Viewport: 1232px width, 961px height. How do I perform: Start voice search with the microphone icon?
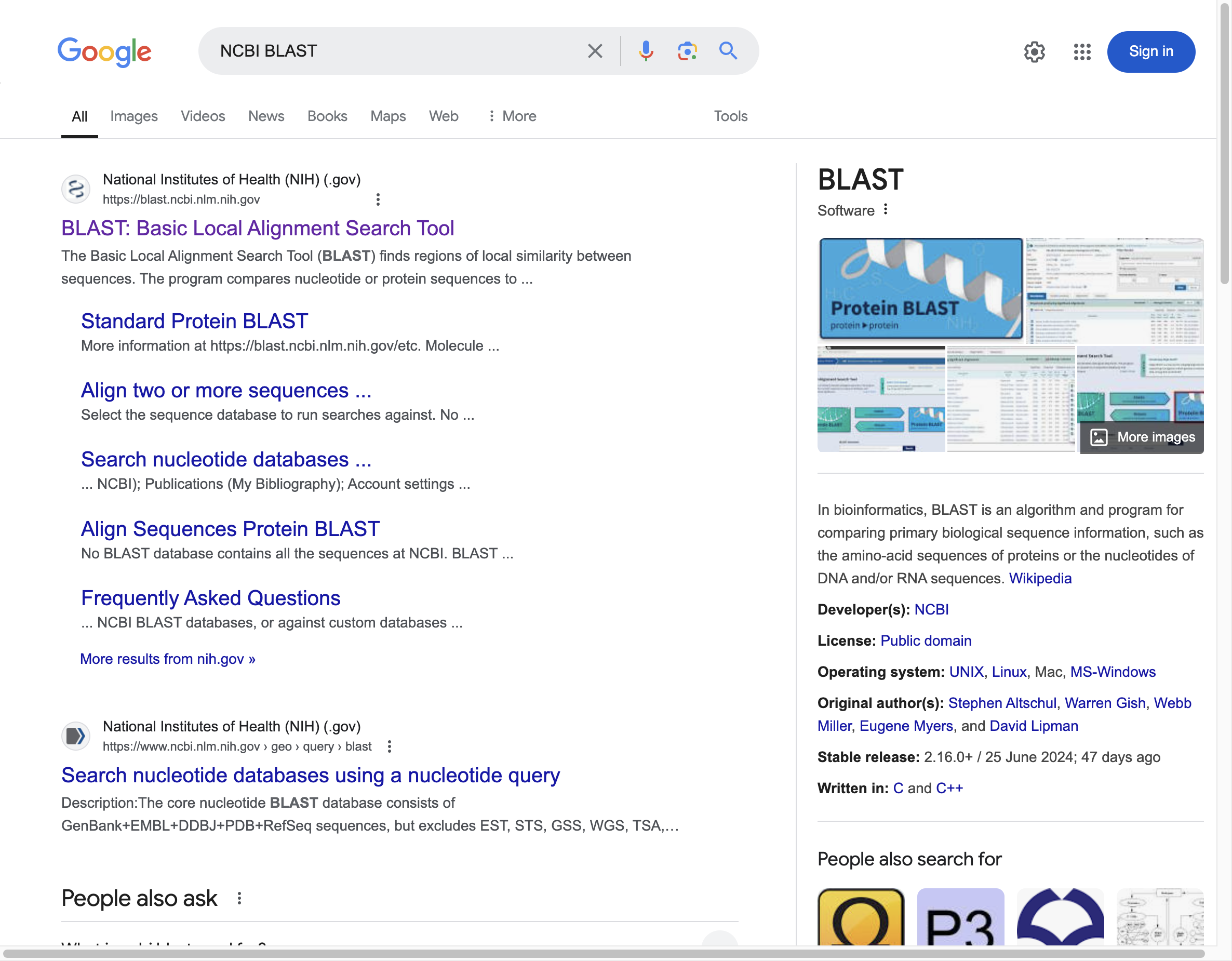(646, 51)
